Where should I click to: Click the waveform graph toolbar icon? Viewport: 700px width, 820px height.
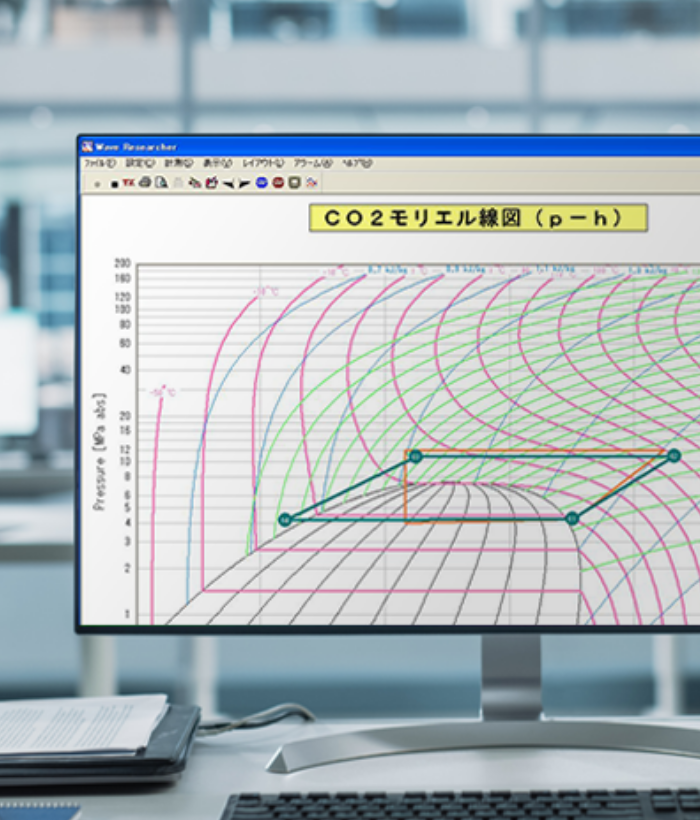point(312,183)
